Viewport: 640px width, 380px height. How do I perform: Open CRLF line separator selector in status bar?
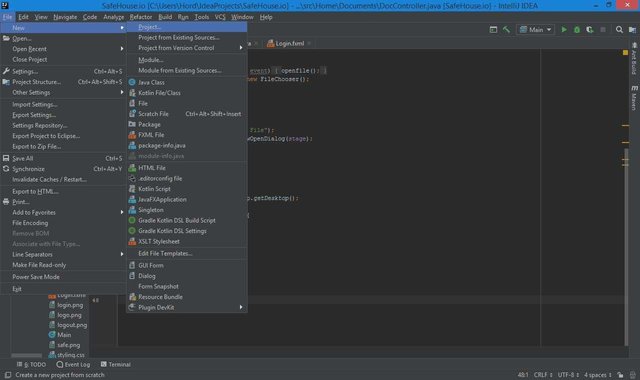coord(543,375)
